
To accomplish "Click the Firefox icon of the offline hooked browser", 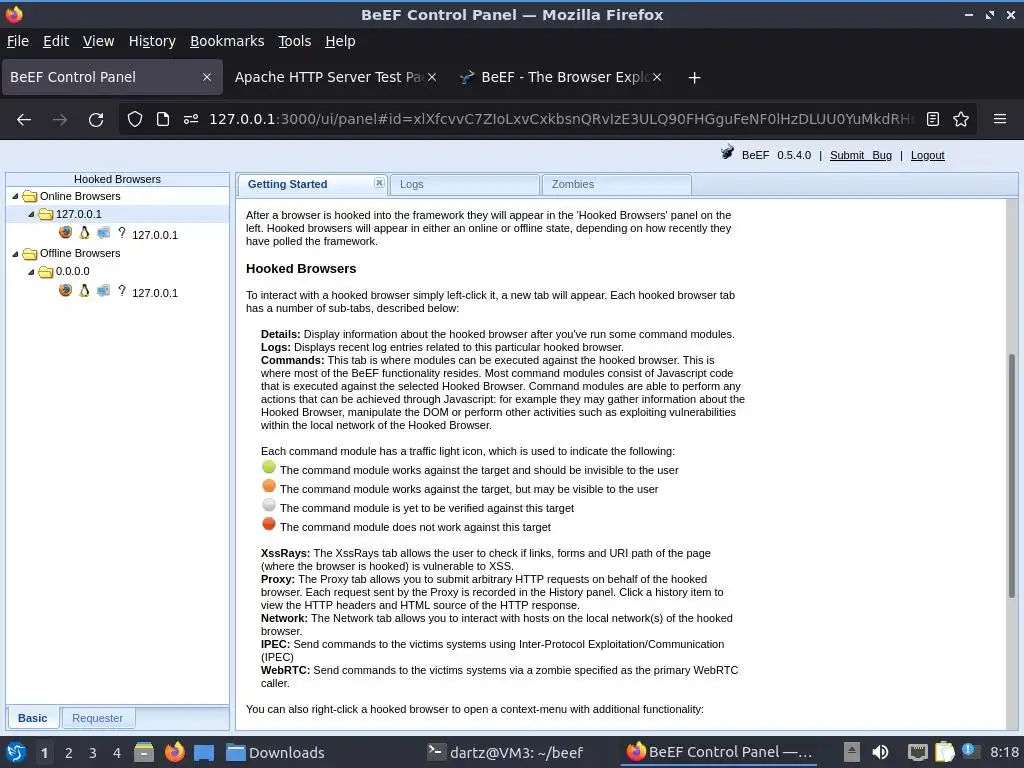I will pos(65,290).
